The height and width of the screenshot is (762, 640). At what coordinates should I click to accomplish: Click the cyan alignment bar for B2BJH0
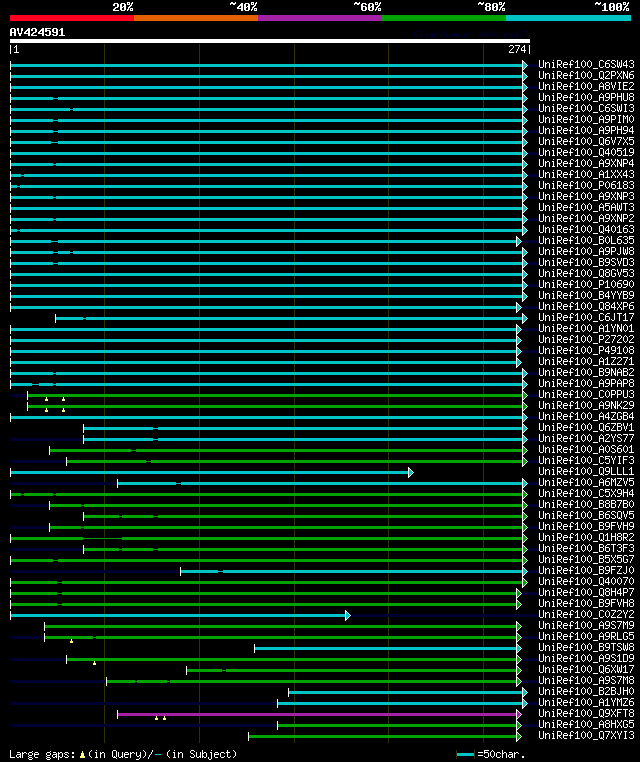point(407,693)
